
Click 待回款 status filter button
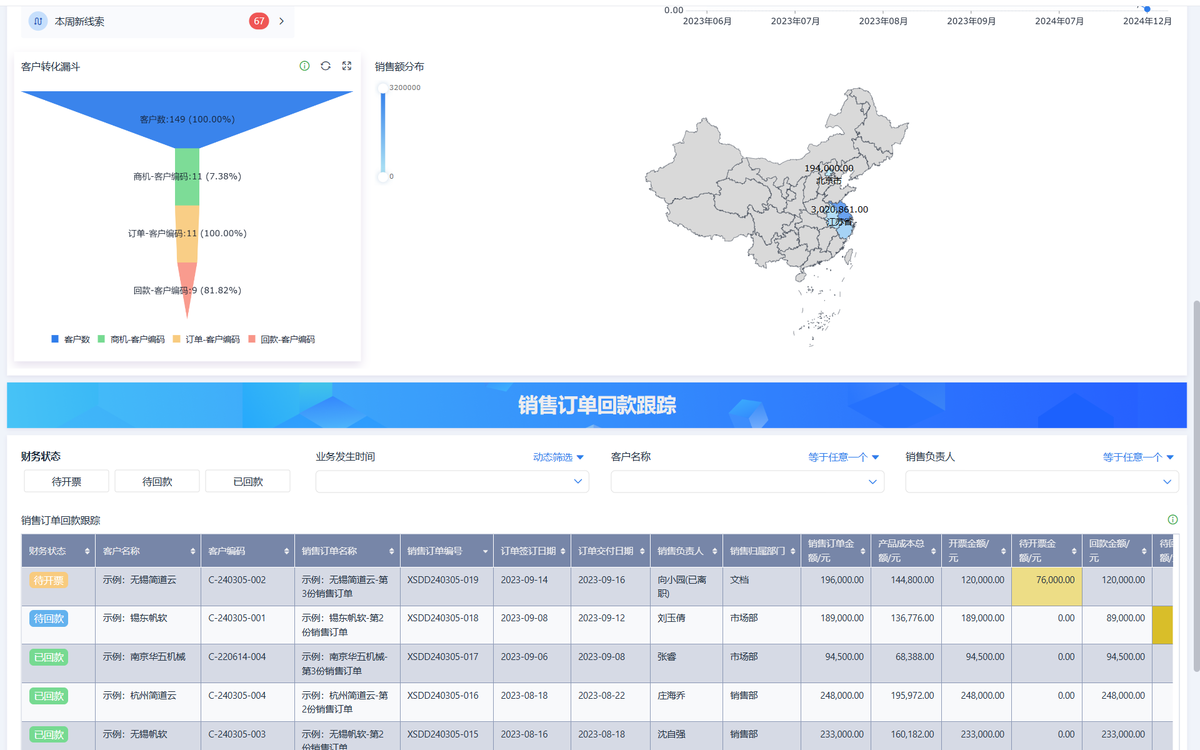(x=157, y=482)
